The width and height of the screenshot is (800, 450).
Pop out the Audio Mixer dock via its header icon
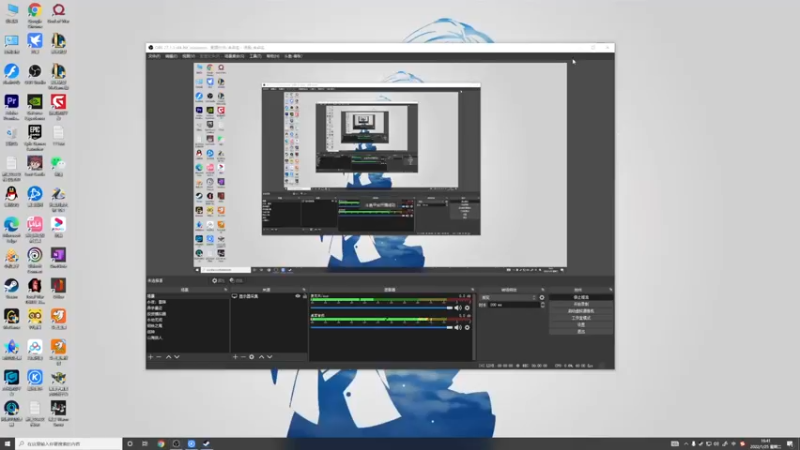[x=472, y=290]
